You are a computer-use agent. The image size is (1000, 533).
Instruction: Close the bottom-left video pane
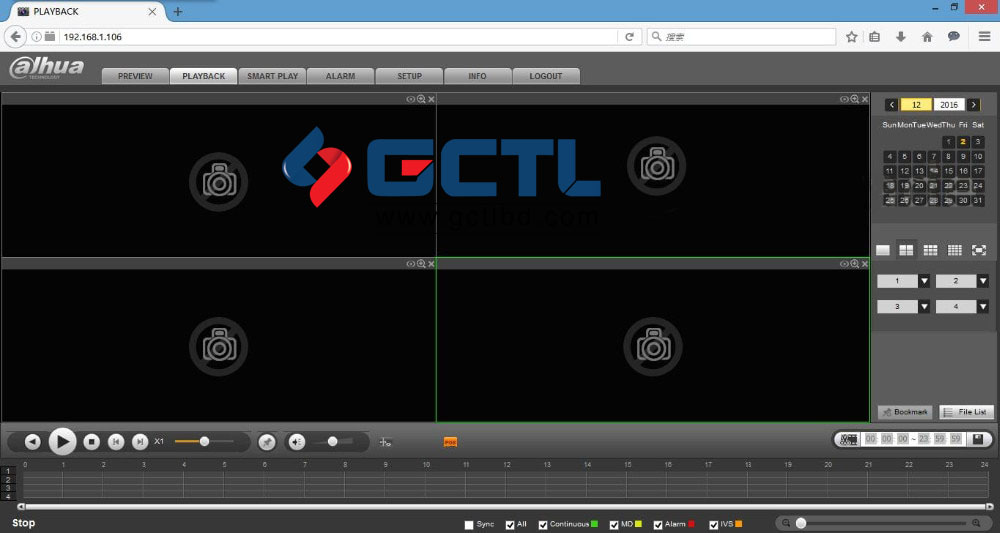431,264
